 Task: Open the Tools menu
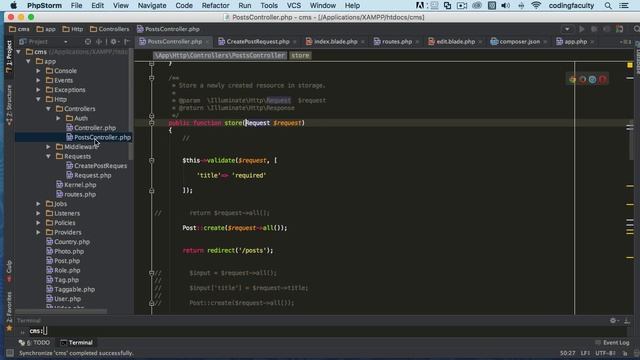[x=269, y=6]
